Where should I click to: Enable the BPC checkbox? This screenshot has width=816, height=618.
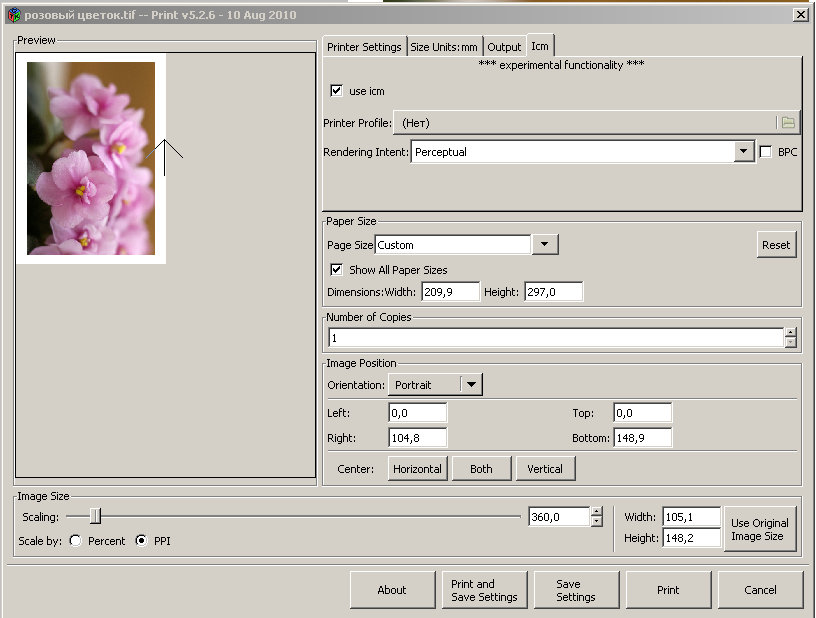pyautogui.click(x=765, y=152)
